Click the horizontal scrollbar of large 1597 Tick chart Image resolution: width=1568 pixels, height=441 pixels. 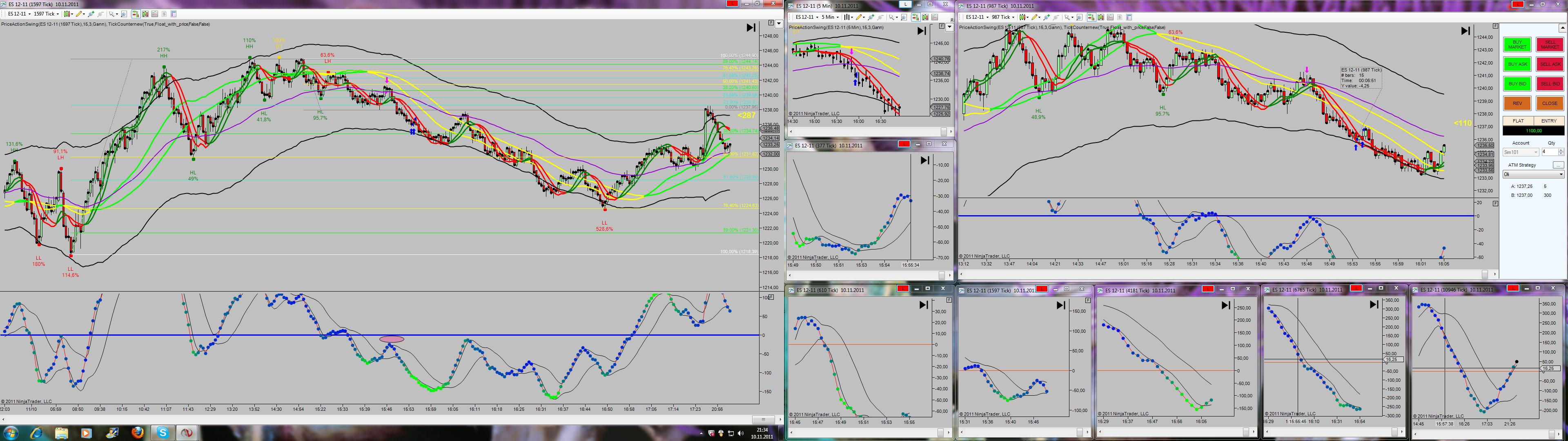coord(392,420)
